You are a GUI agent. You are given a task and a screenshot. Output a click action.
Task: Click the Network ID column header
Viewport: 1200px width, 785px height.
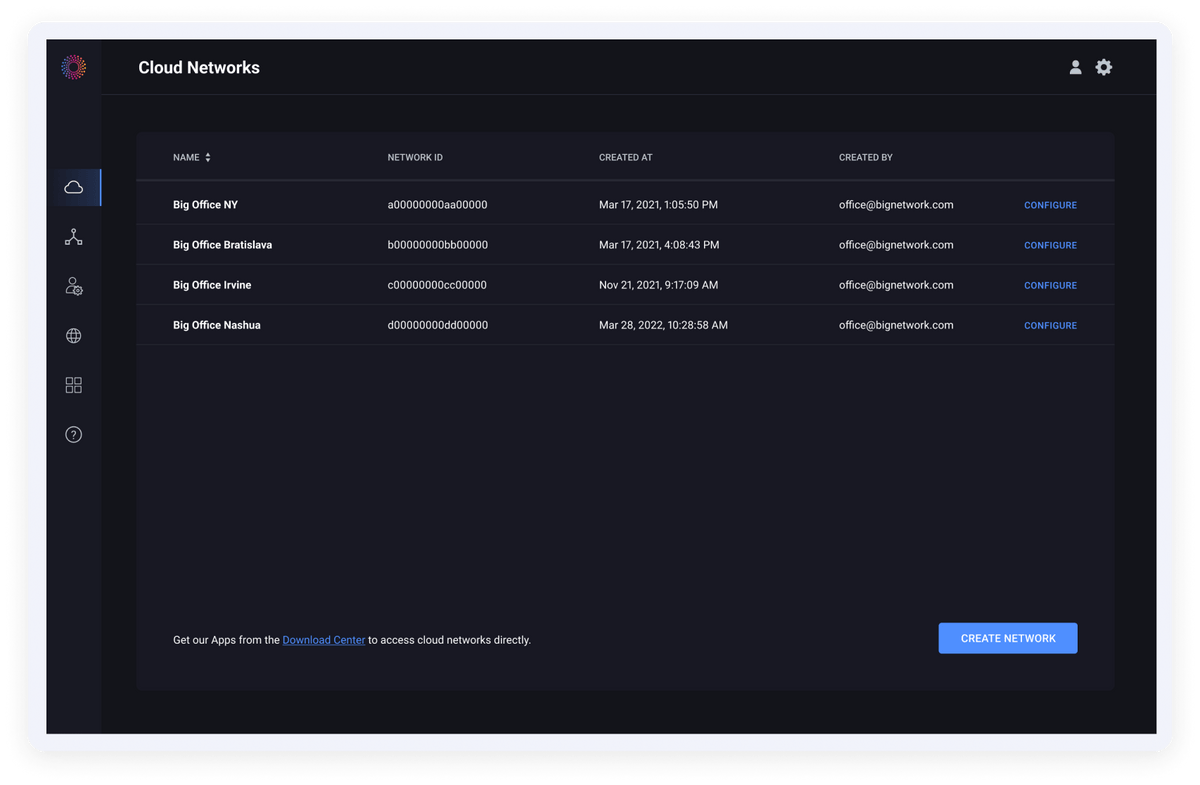[415, 158]
